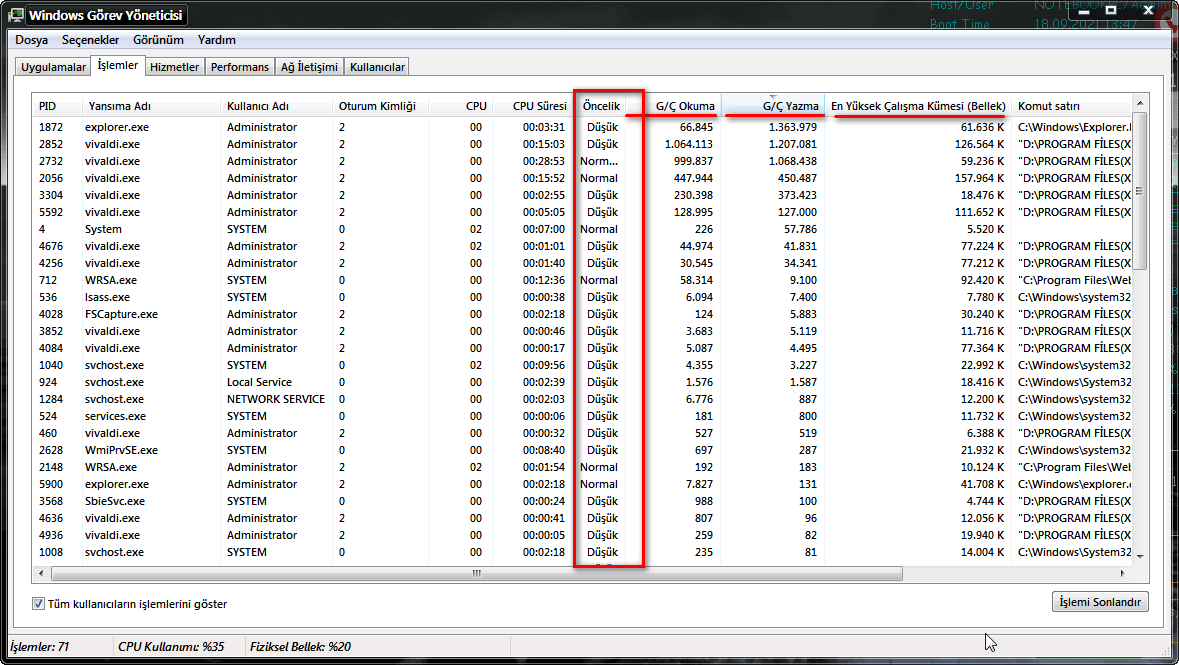1179x665 pixels.
Task: Select the FSCapture.exe process row
Action: (582, 314)
